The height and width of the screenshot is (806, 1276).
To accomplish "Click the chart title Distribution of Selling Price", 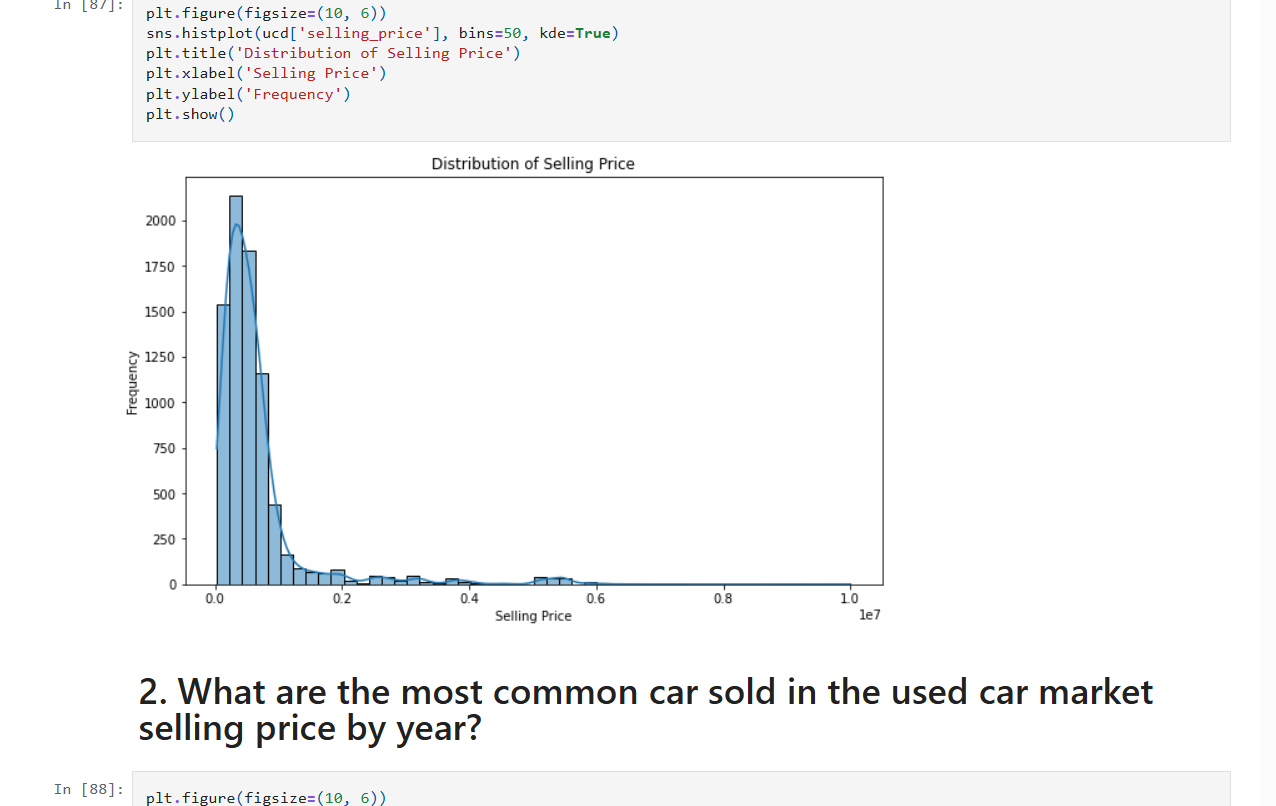I will (533, 164).
